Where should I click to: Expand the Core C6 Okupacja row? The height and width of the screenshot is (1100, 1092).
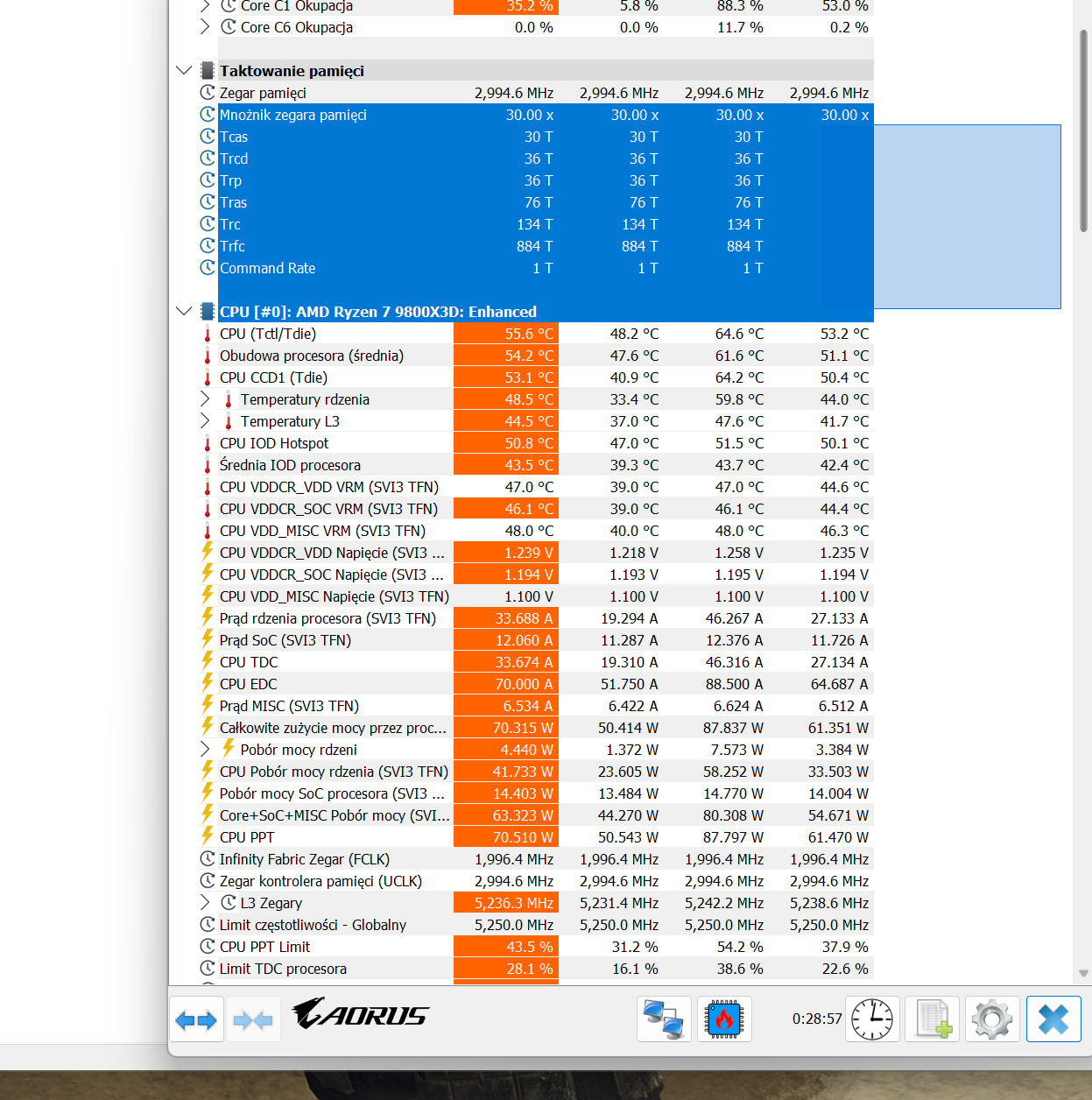(205, 26)
